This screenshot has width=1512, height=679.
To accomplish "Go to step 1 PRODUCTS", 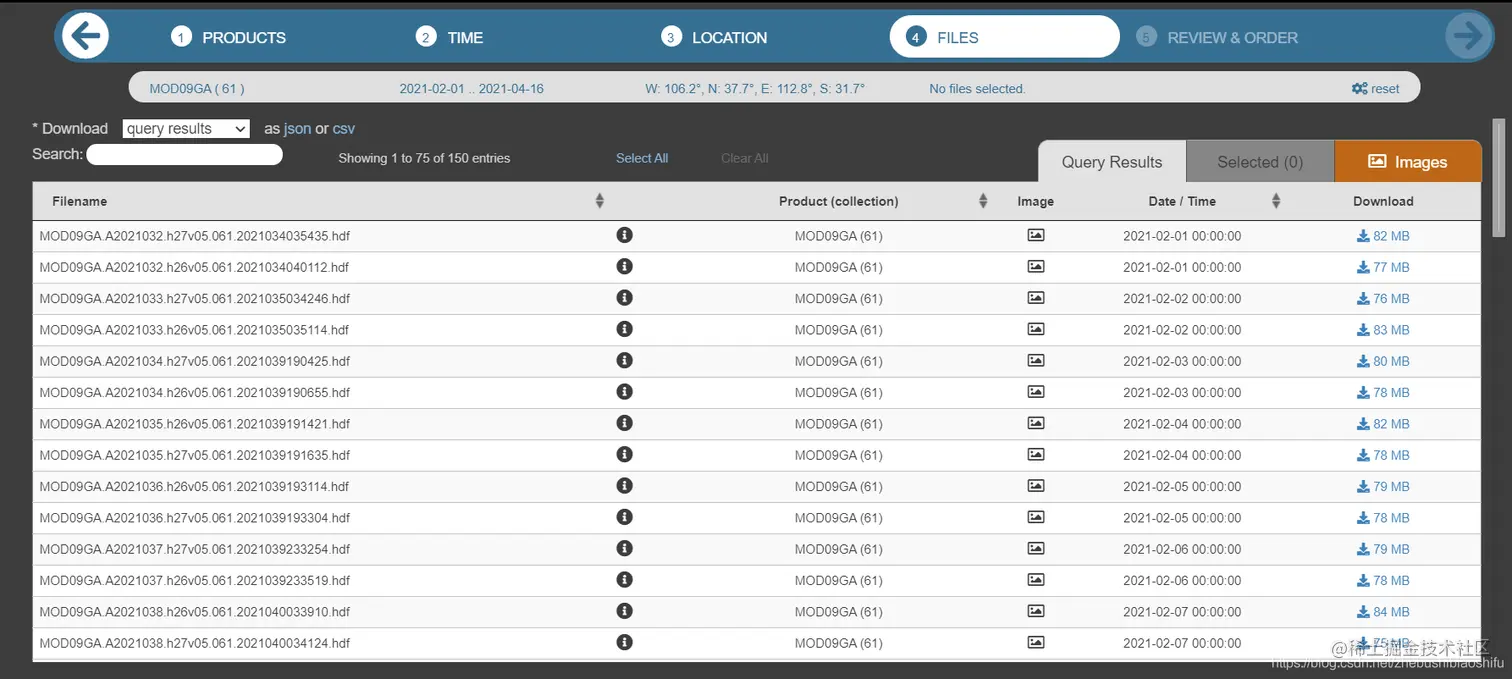I will click(229, 37).
